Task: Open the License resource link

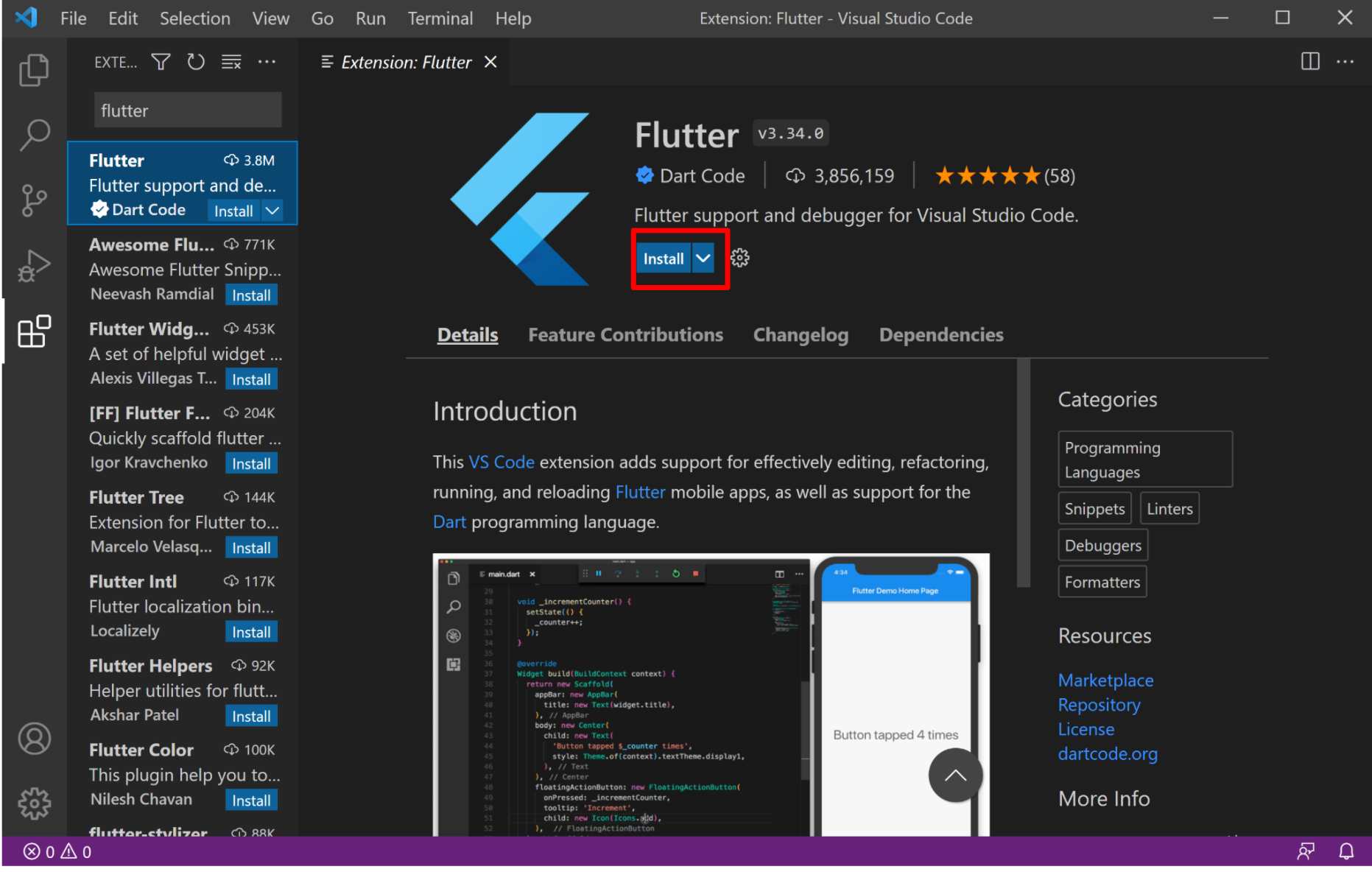Action: coord(1086,729)
